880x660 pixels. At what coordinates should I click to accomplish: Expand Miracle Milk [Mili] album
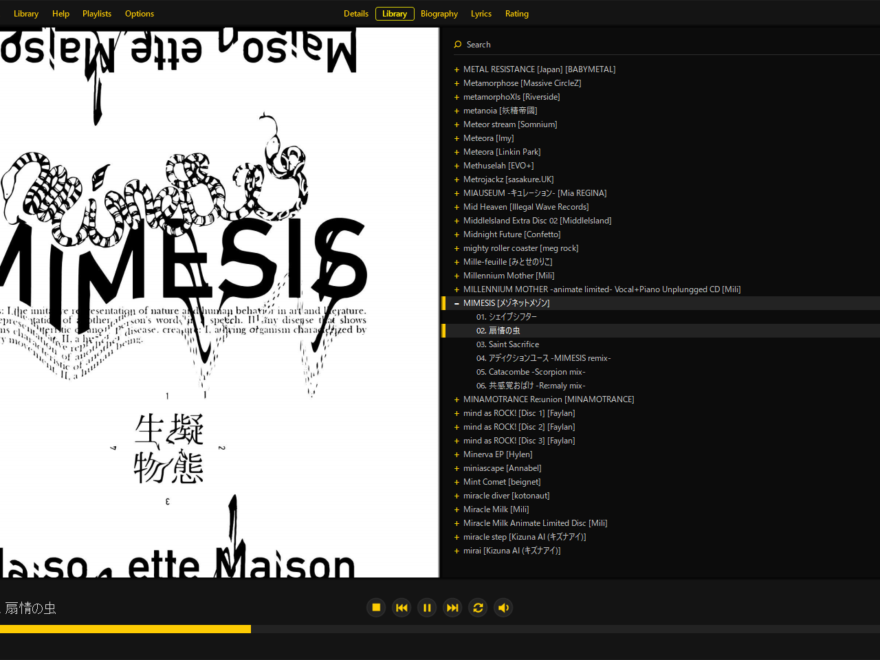click(457, 510)
